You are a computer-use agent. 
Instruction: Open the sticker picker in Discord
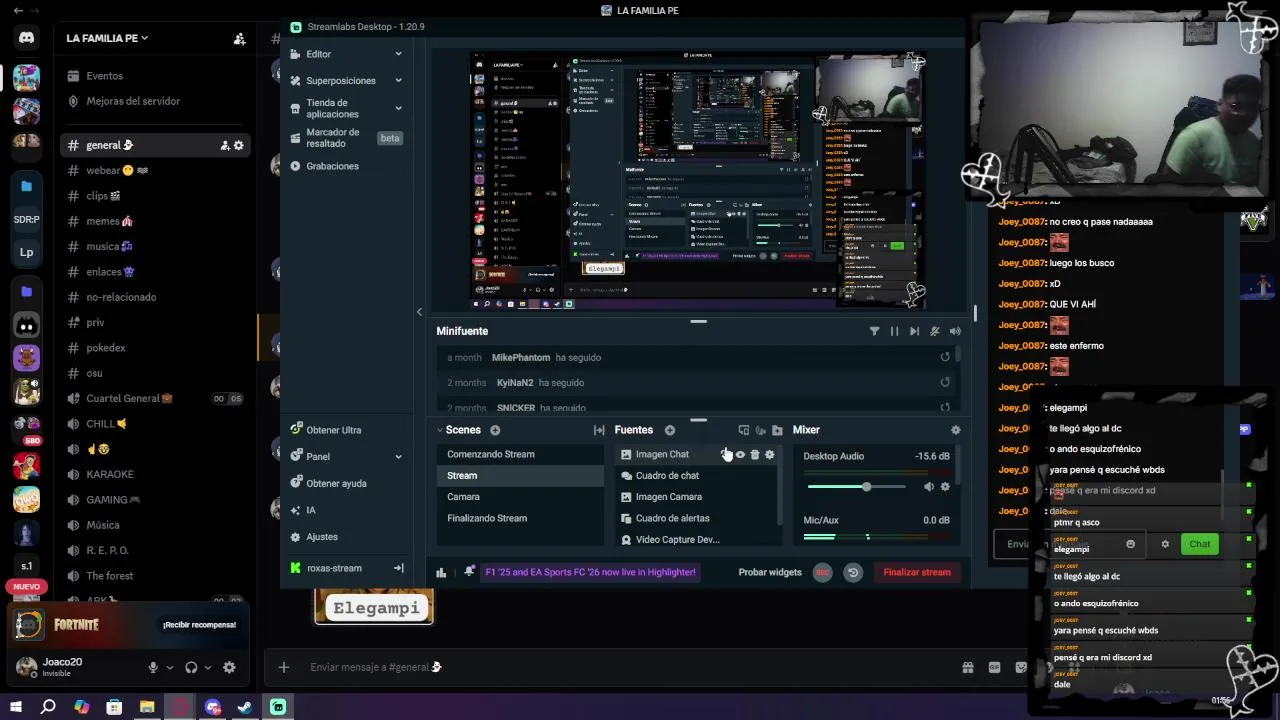(x=1021, y=667)
